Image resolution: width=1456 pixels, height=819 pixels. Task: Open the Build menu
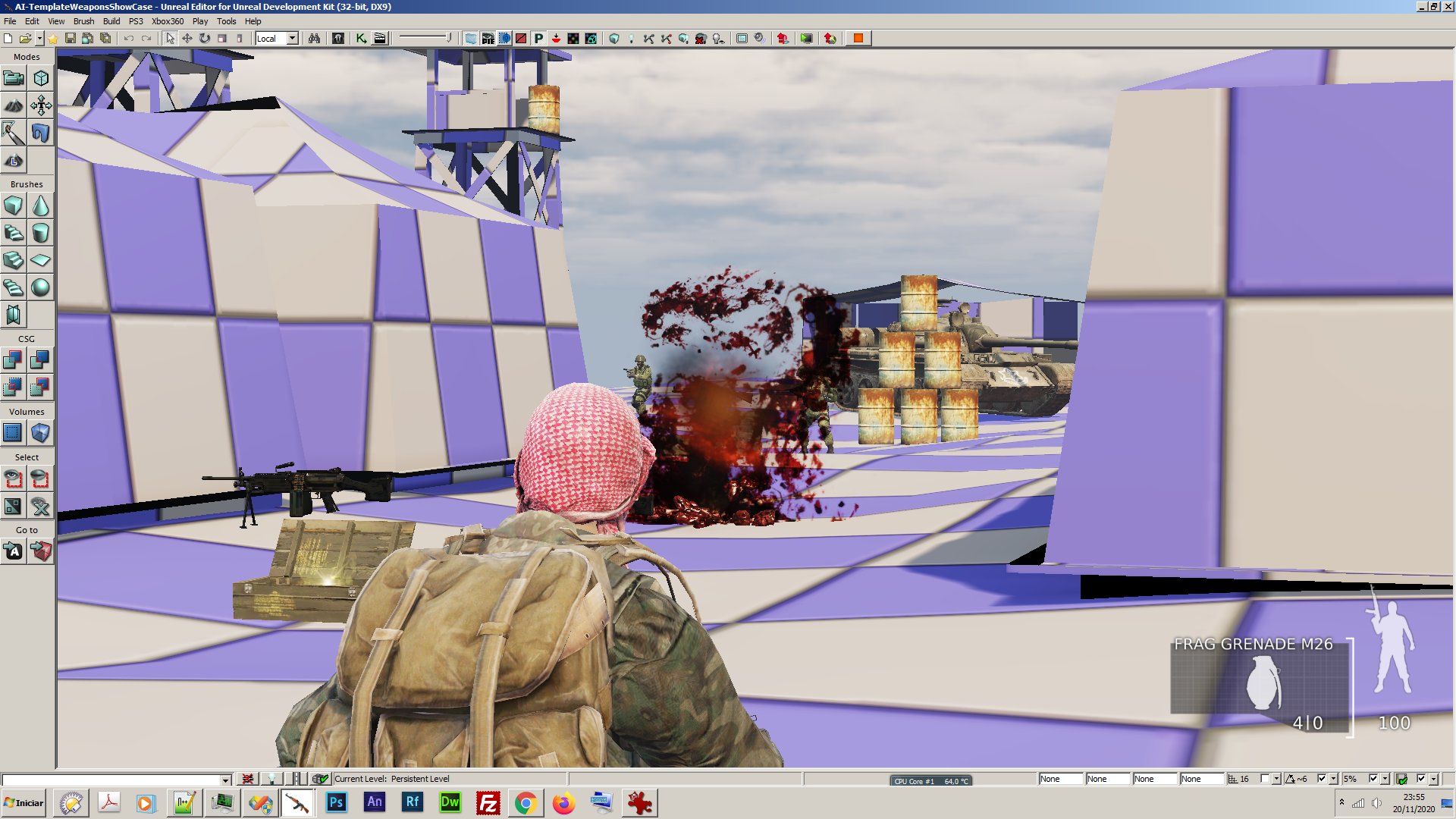[111, 21]
